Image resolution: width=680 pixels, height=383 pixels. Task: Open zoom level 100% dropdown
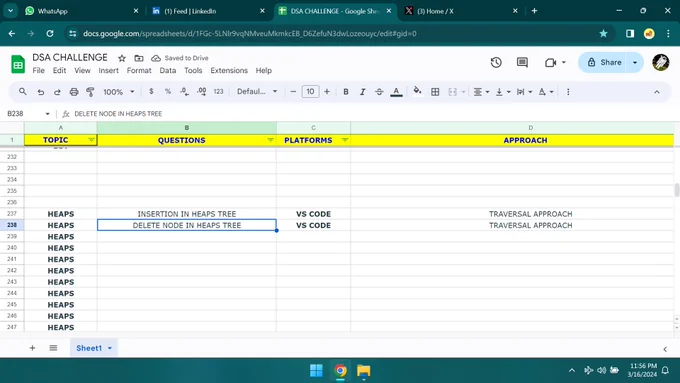coord(119,92)
